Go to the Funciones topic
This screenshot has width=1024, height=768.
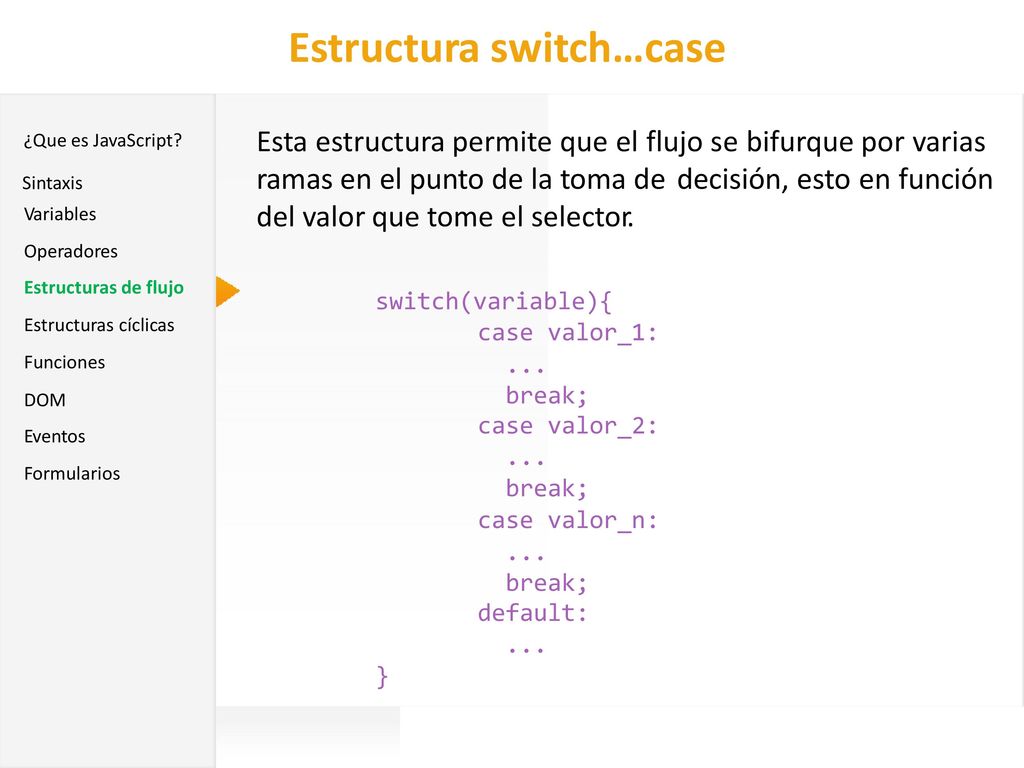click(65, 362)
